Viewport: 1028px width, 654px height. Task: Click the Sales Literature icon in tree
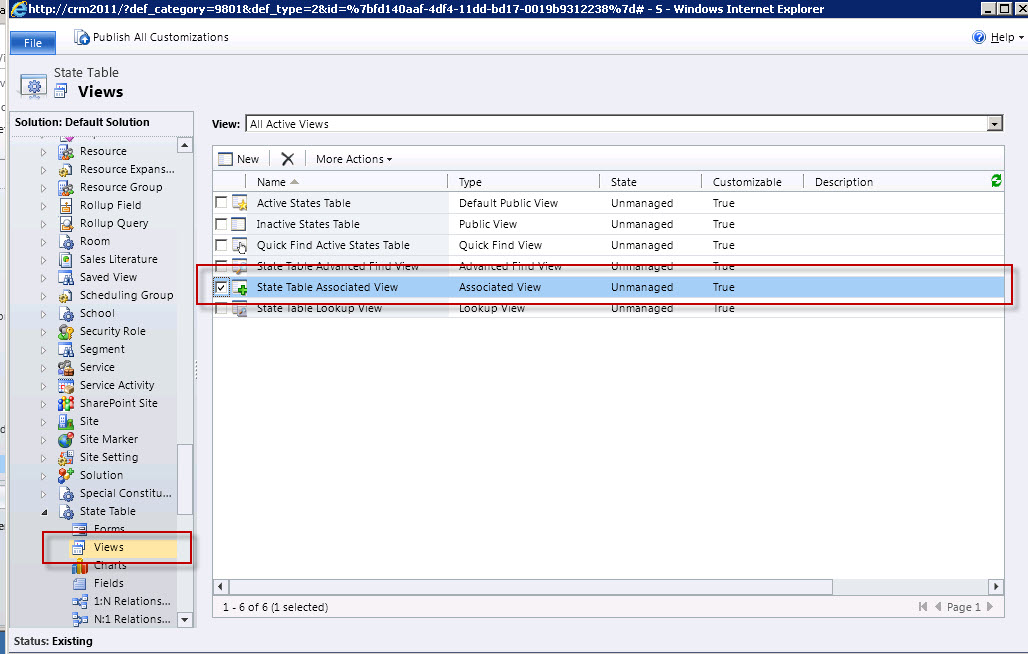coord(66,260)
